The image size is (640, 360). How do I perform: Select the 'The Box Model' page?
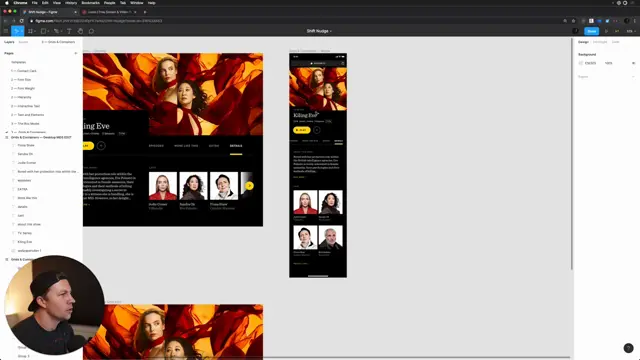(x=25, y=124)
